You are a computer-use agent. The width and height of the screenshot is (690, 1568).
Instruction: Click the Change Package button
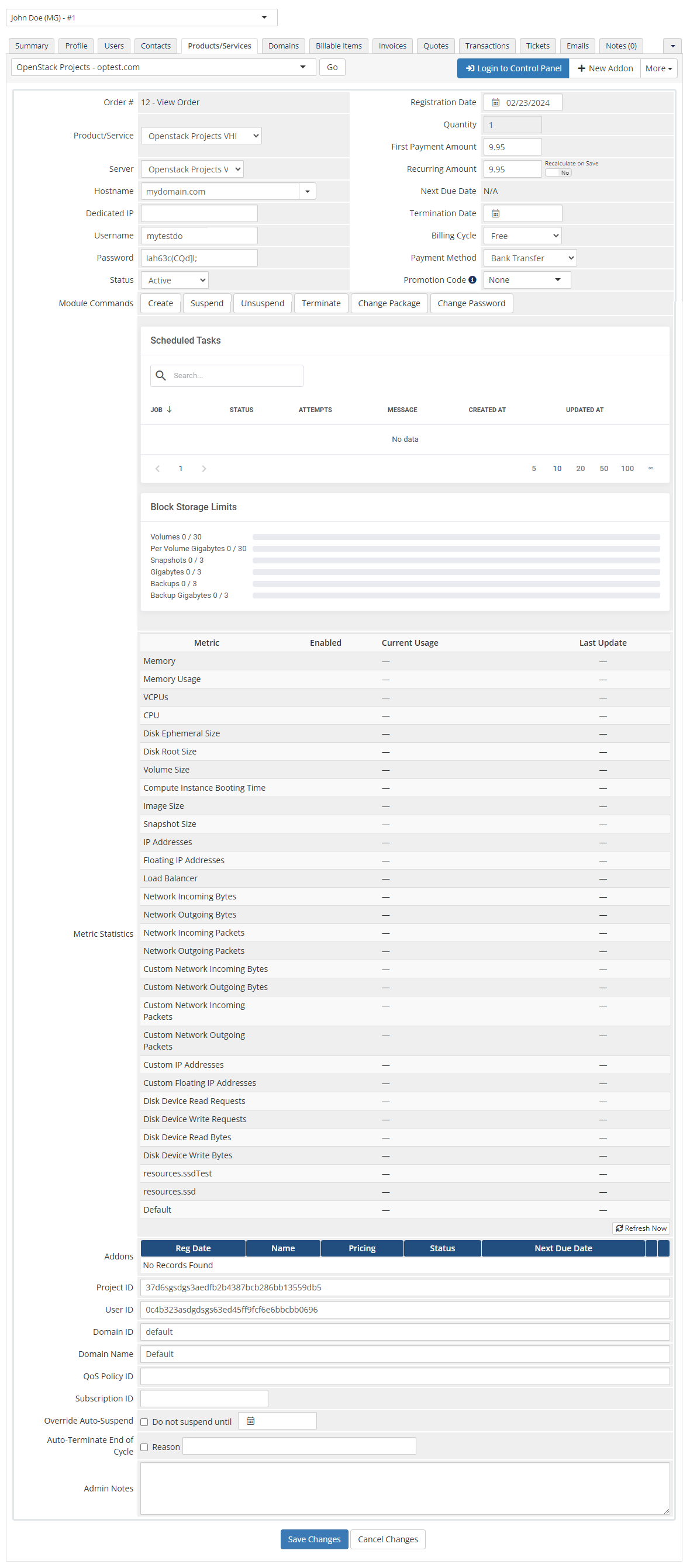pos(388,303)
